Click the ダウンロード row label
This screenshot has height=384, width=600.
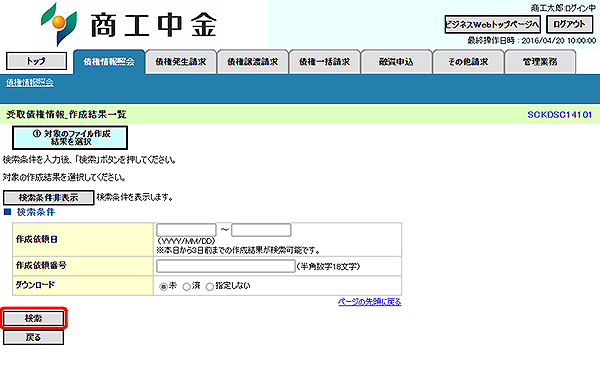(35, 285)
